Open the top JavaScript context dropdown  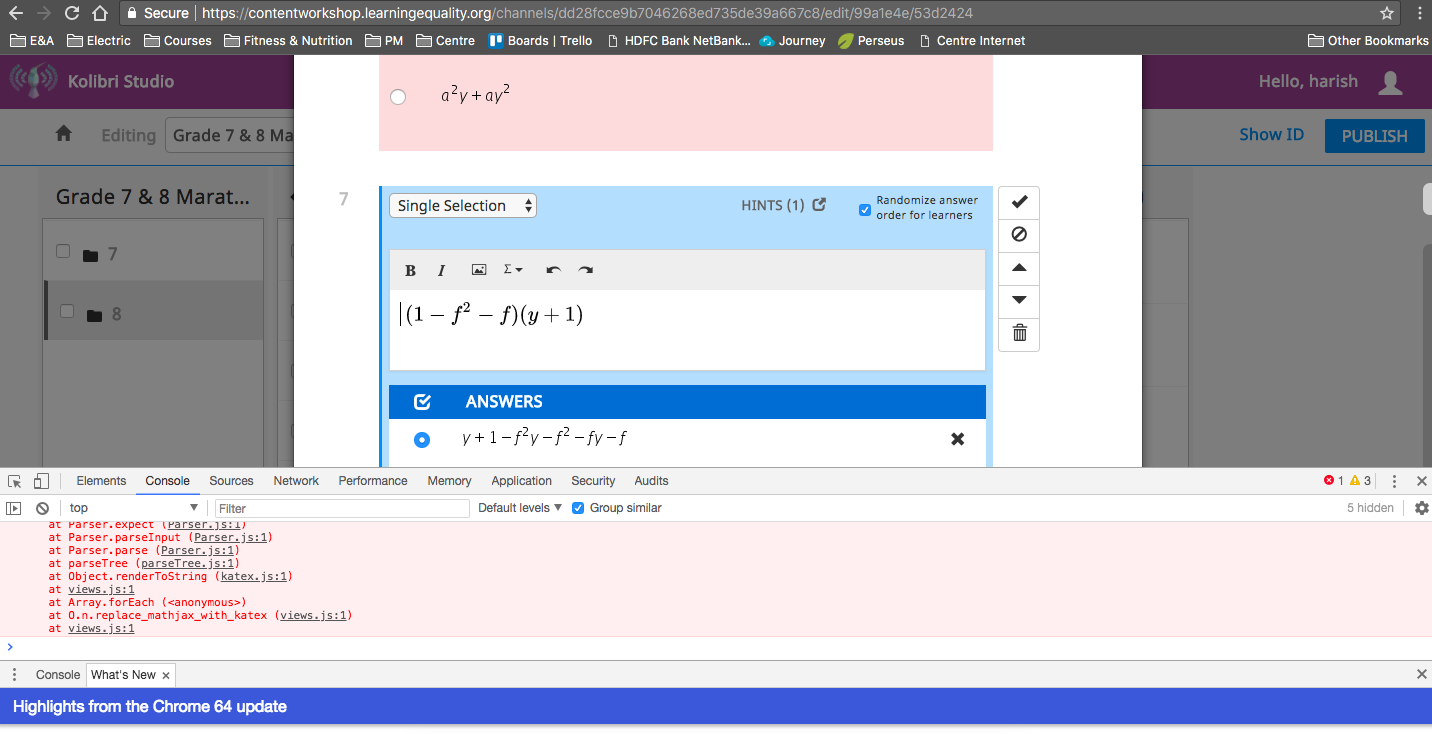(x=133, y=508)
